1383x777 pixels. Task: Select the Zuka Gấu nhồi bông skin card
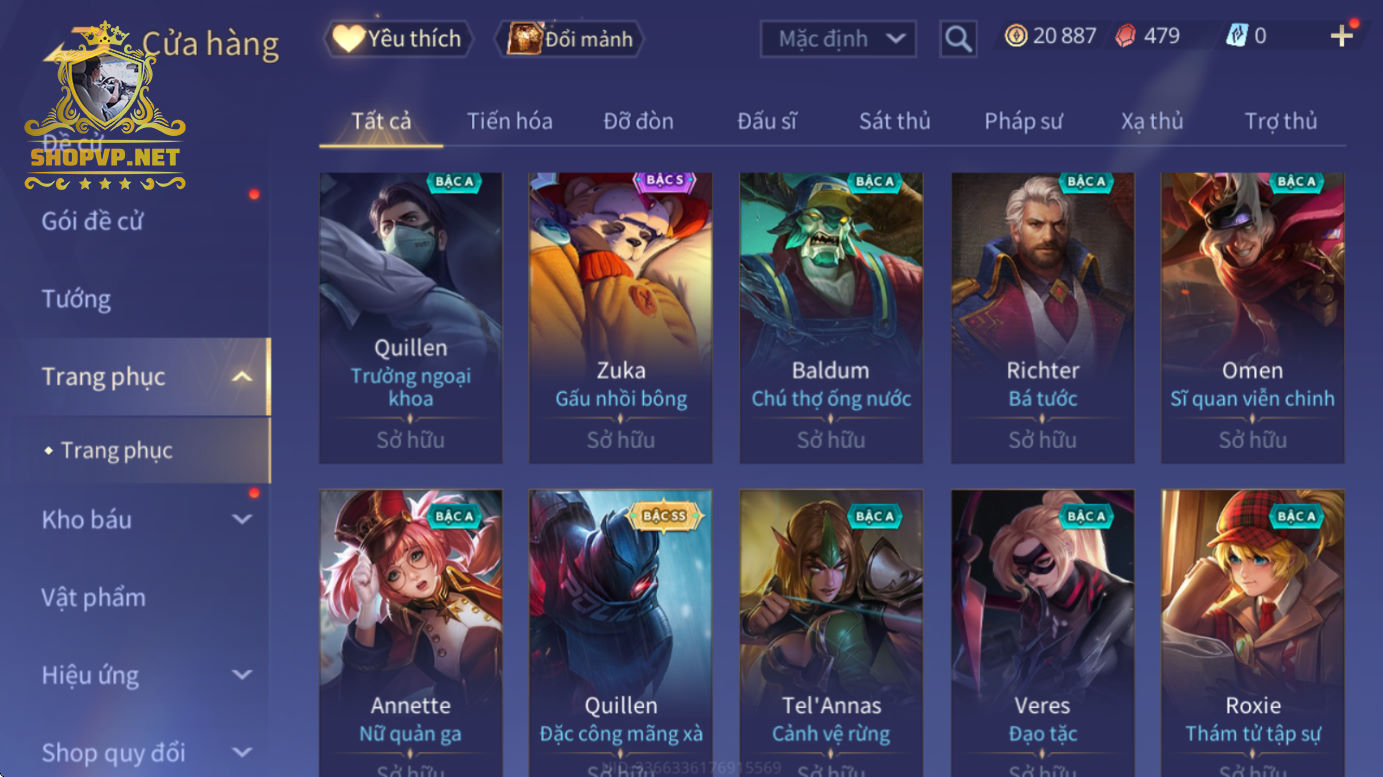click(x=621, y=318)
